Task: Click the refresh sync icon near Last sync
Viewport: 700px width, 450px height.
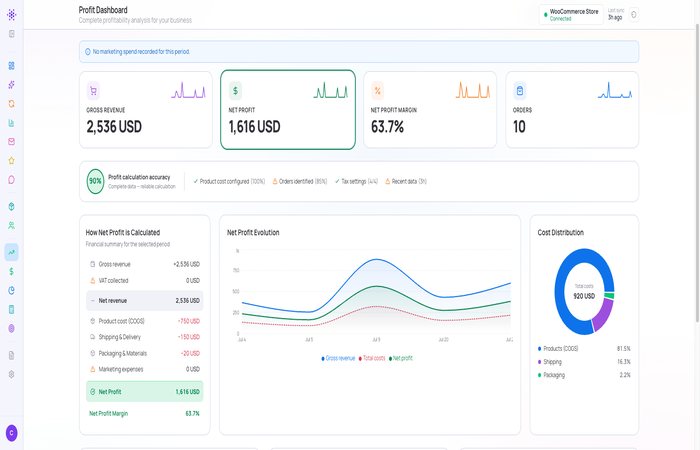Action: click(x=633, y=15)
